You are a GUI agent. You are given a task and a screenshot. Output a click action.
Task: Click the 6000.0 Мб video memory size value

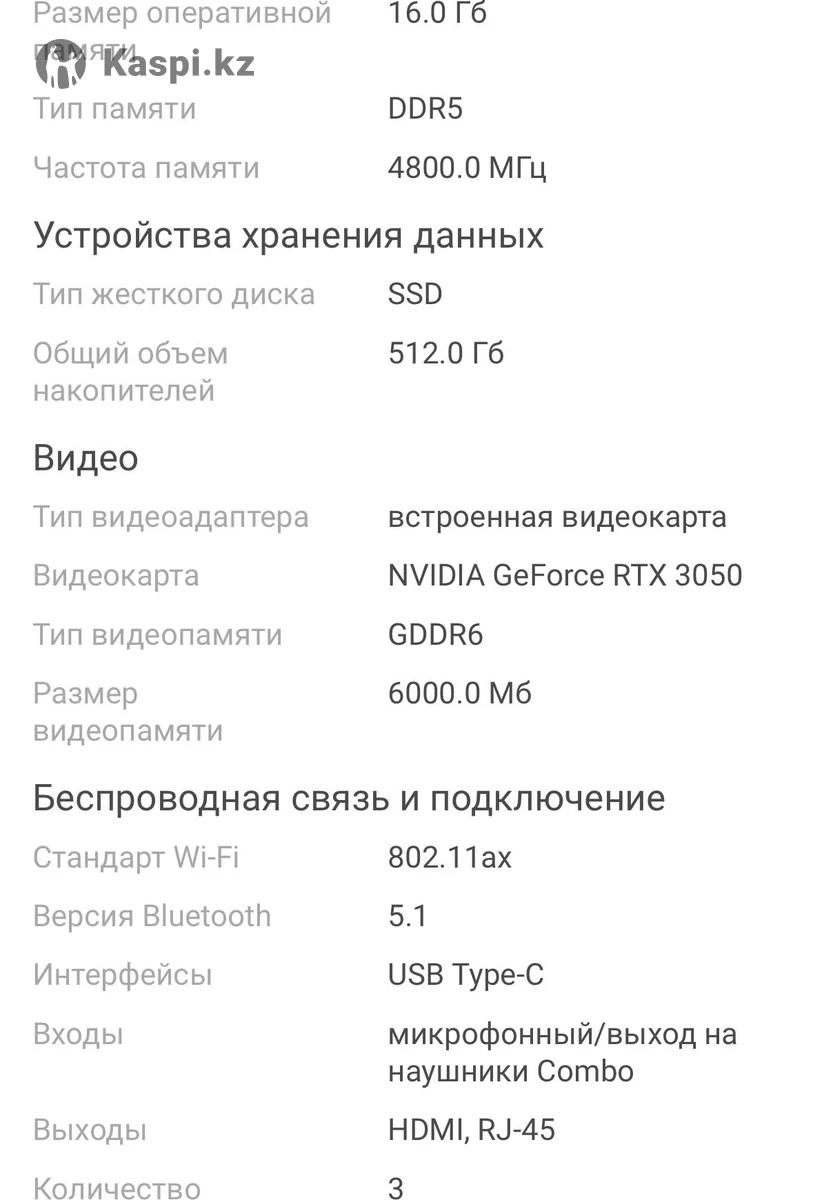pos(460,694)
